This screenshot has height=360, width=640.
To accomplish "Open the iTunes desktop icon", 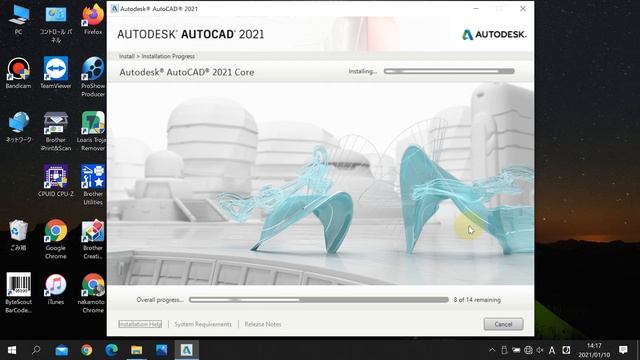I will tap(56, 289).
